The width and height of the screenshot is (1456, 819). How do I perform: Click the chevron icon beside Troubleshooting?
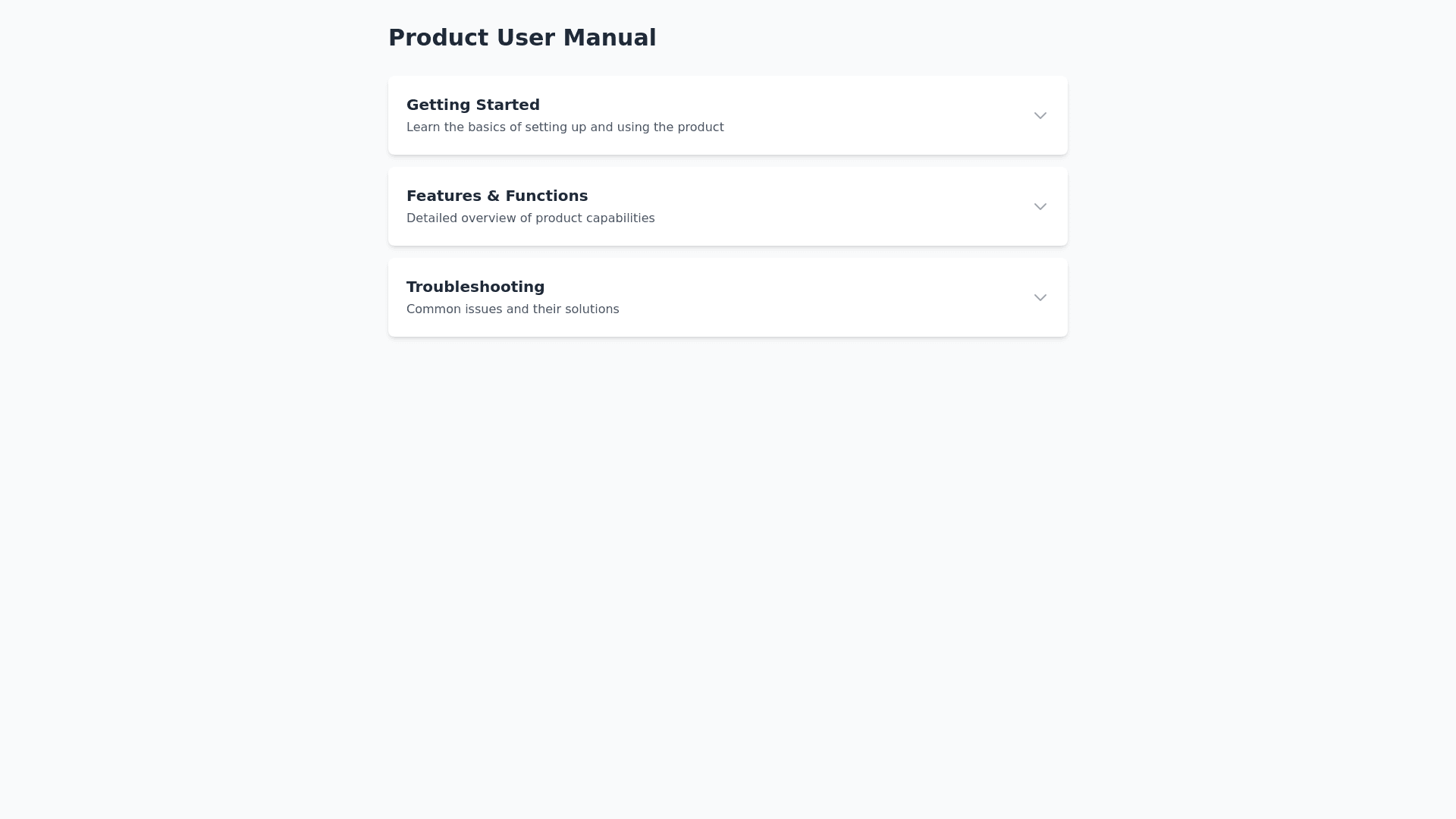click(1040, 298)
